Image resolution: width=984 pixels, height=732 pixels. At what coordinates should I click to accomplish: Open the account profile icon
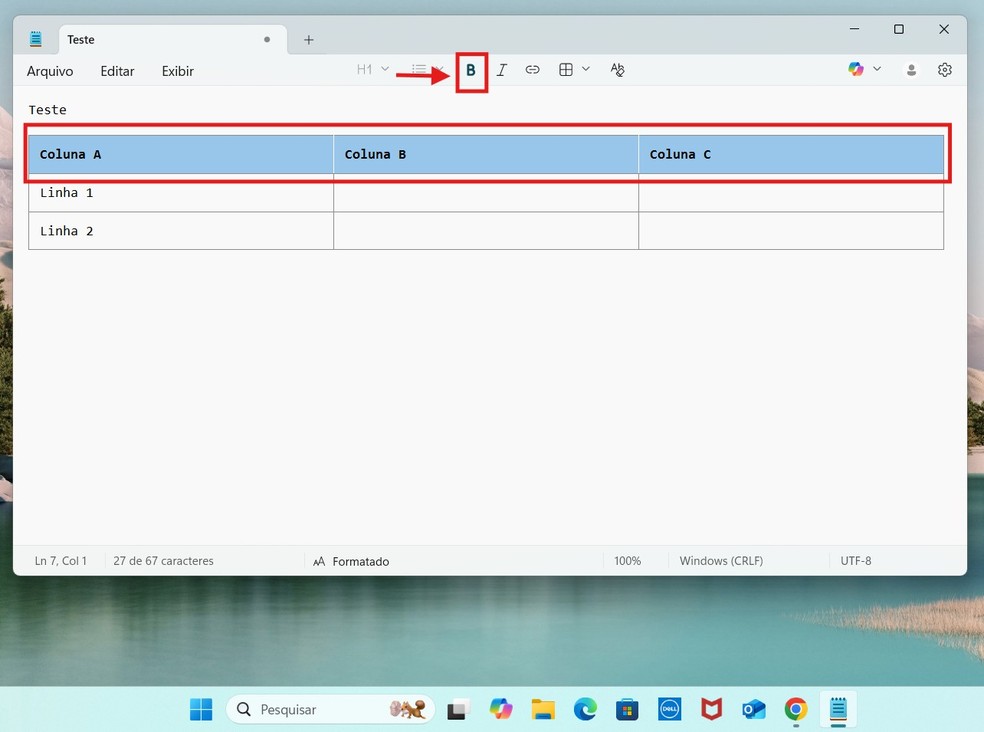911,70
